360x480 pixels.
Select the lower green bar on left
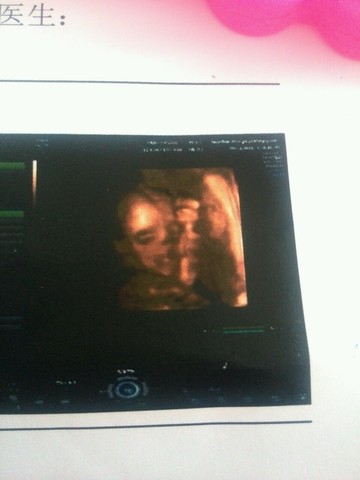12,214
